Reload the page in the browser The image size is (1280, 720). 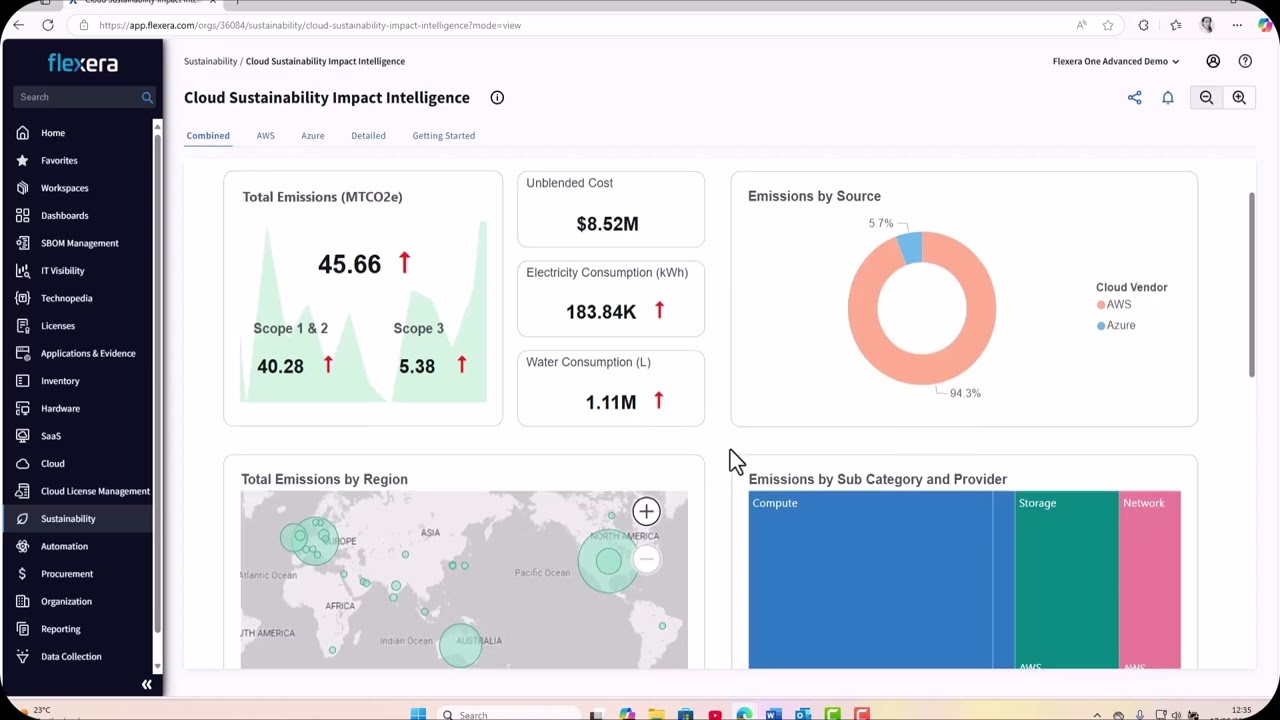click(48, 25)
